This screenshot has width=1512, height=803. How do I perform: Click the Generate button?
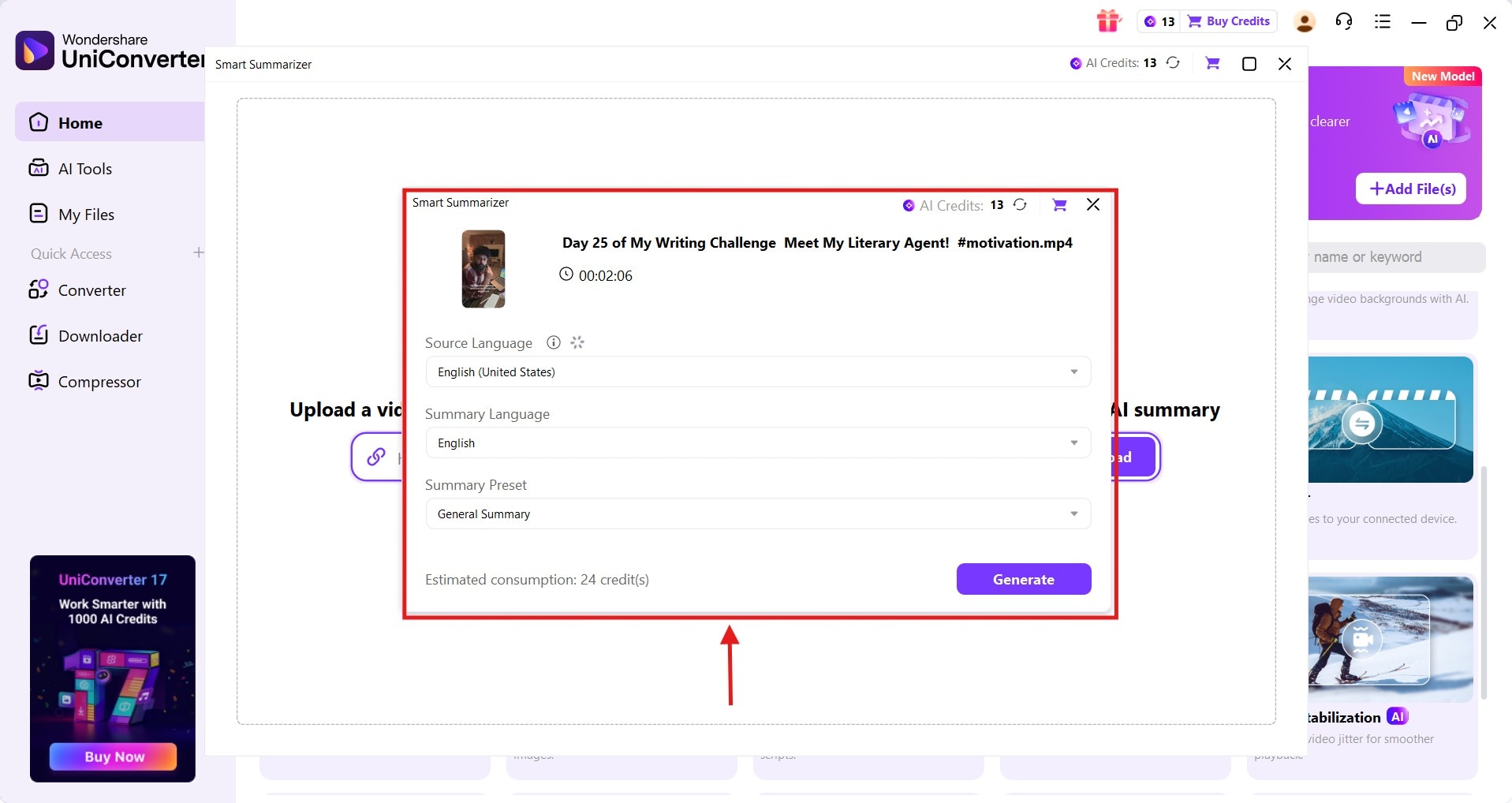tap(1023, 579)
